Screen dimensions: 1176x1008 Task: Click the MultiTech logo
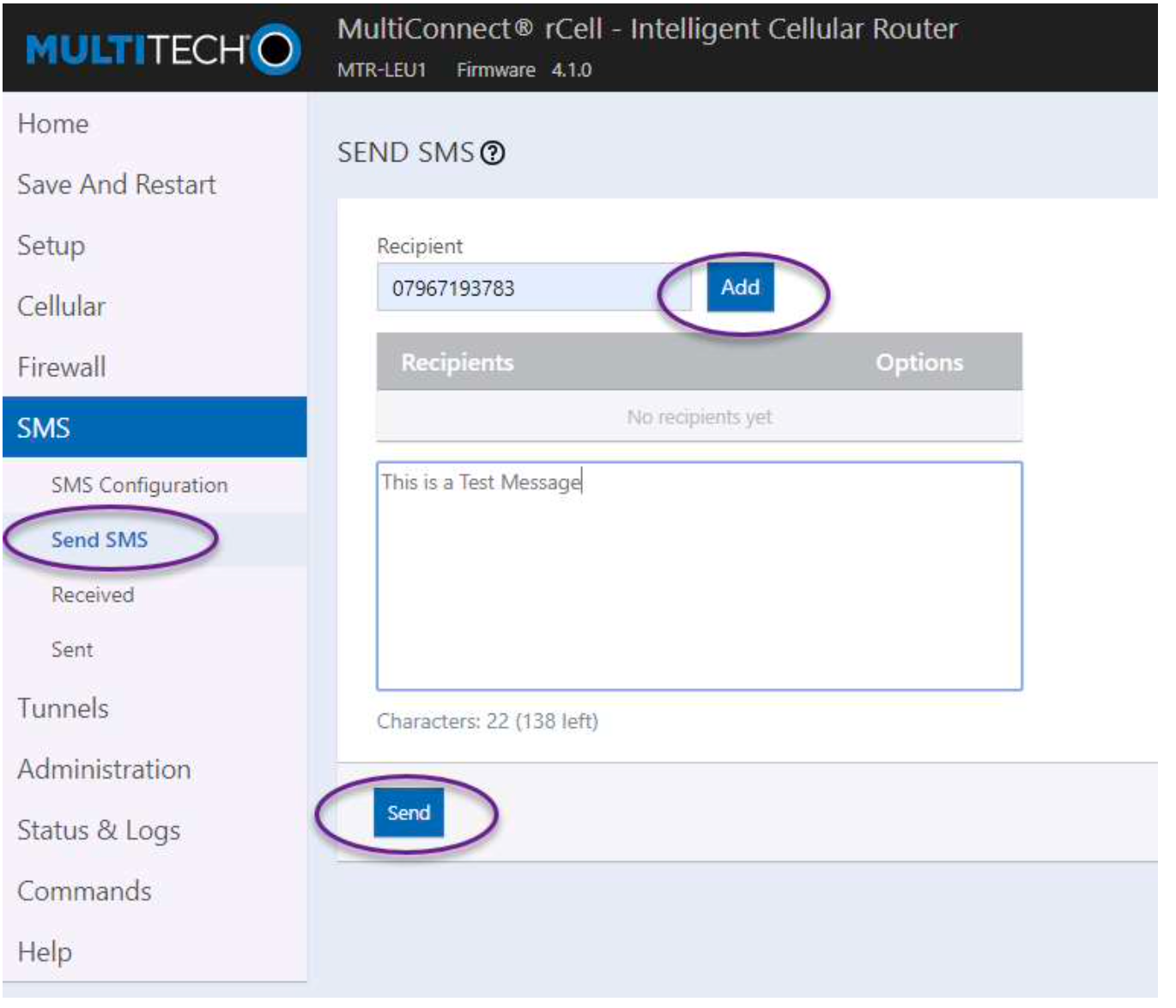click(x=163, y=50)
